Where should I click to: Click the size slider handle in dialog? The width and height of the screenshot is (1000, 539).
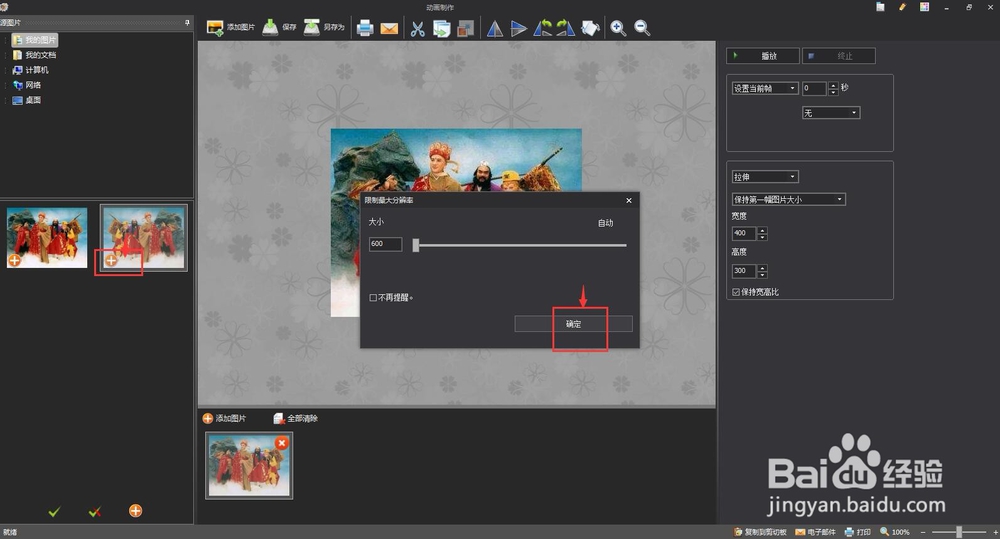click(x=416, y=245)
